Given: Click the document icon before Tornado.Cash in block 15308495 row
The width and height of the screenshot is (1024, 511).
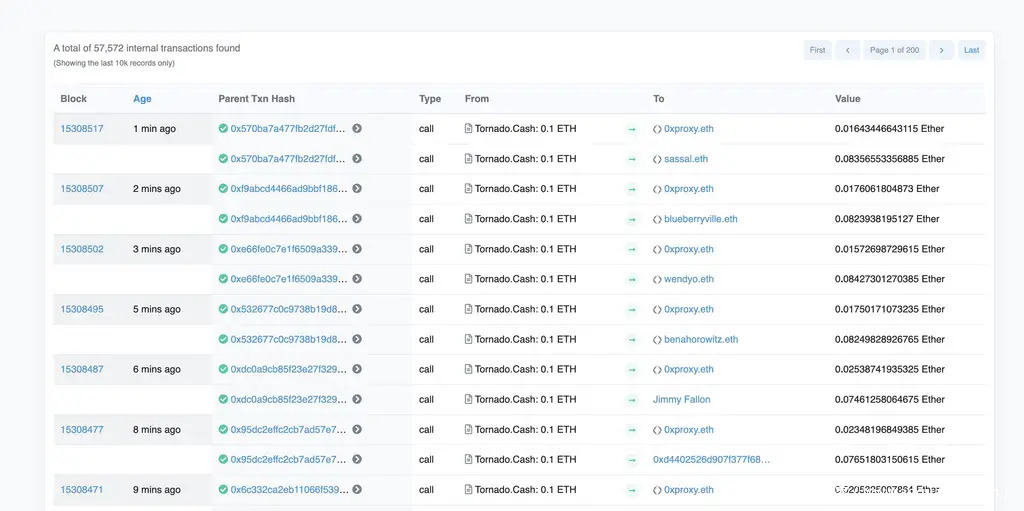Looking at the screenshot, I should click(468, 309).
